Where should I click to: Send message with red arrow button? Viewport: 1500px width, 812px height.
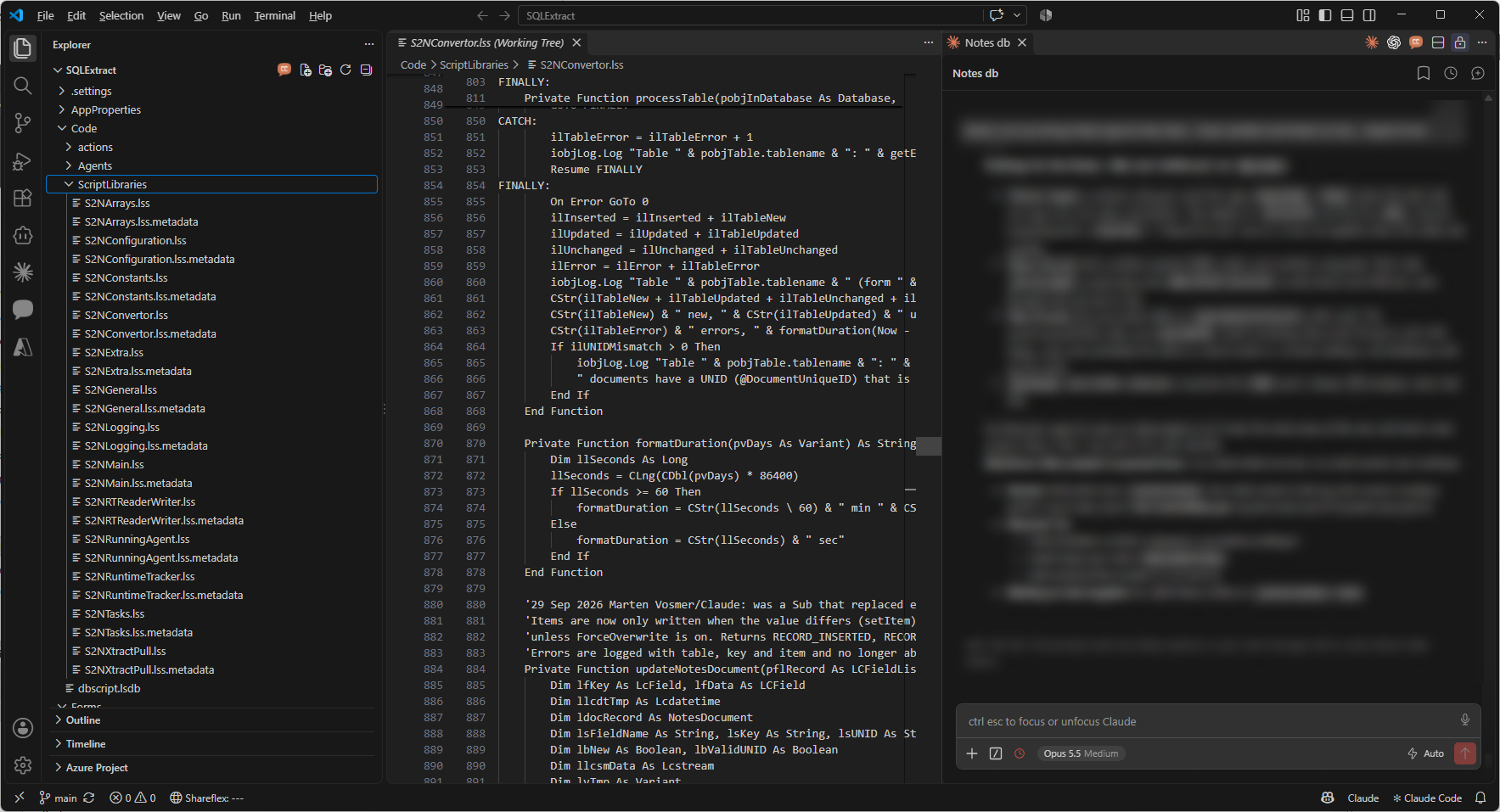[1465, 753]
